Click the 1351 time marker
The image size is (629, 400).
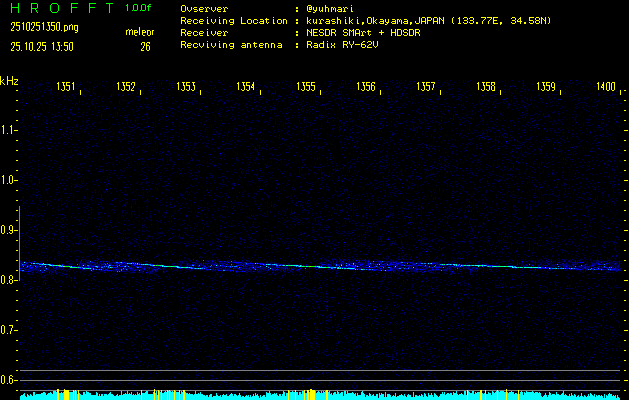click(66, 88)
